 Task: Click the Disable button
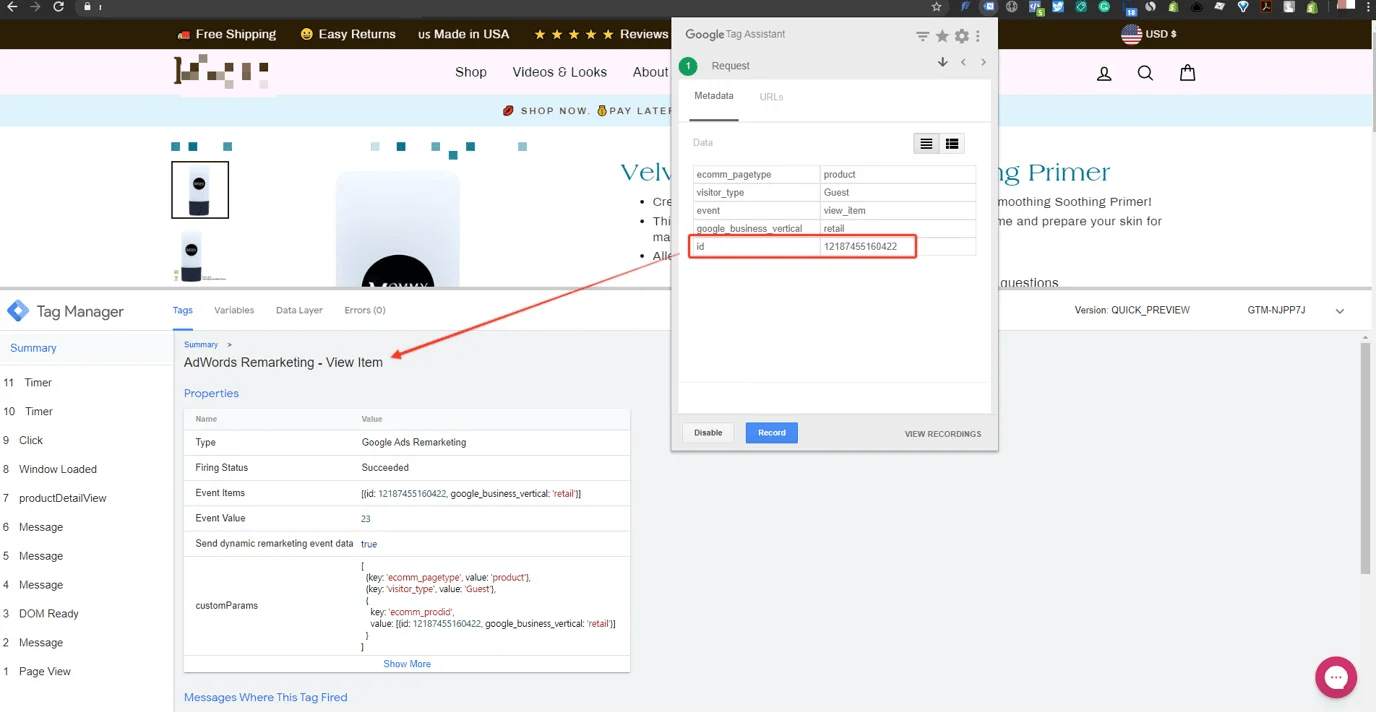click(707, 432)
